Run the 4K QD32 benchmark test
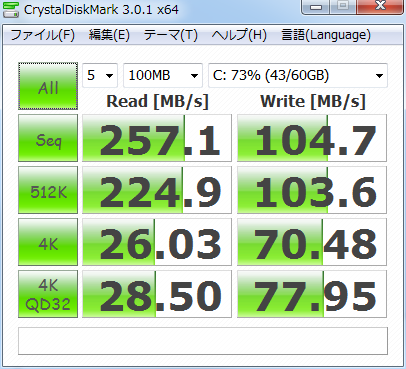Image resolution: width=406 pixels, height=369 pixels. point(48,294)
